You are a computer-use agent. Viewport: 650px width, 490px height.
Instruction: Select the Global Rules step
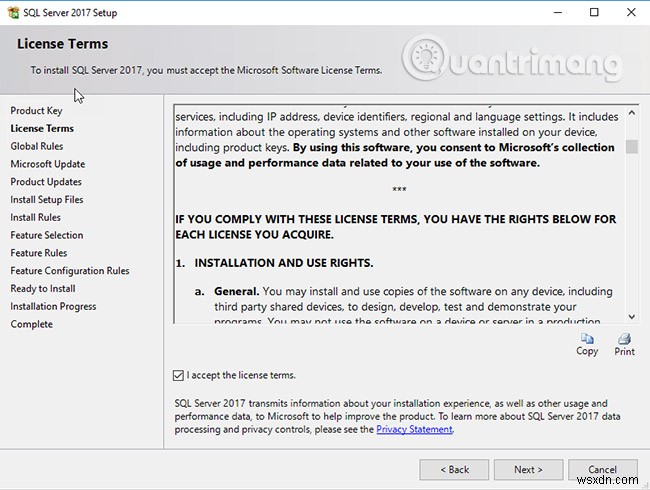[37, 146]
